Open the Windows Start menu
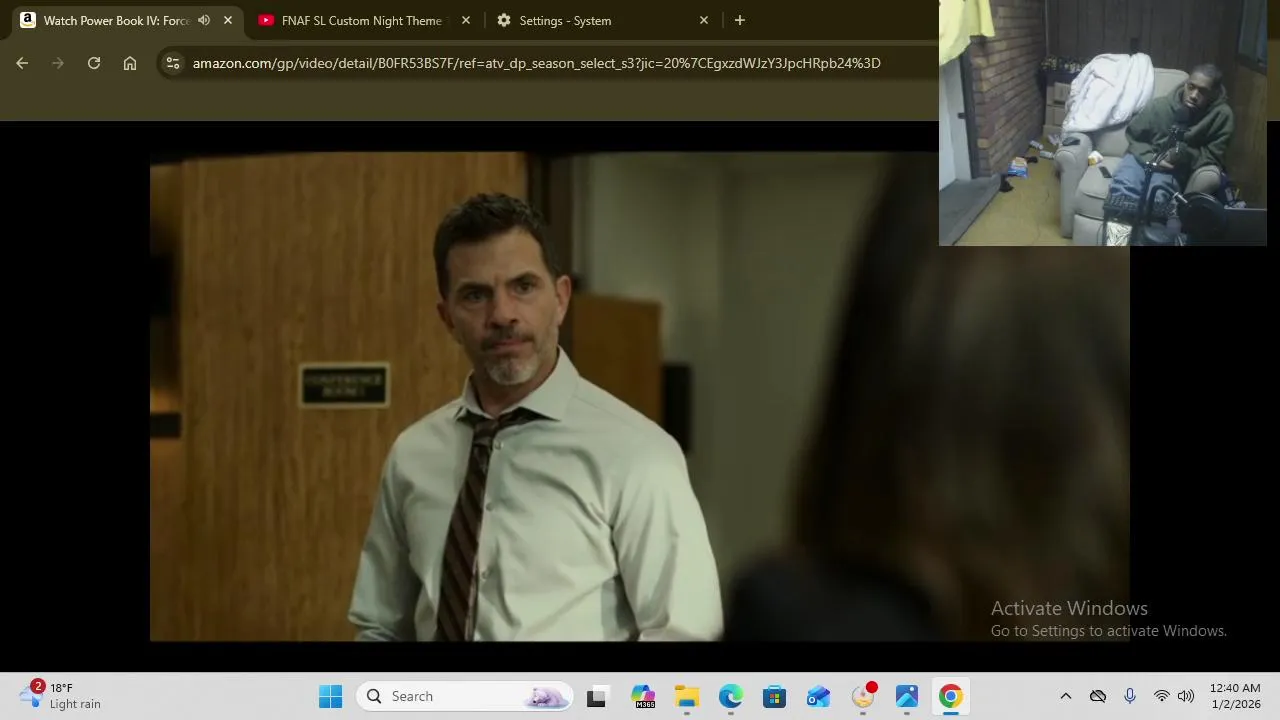The height and width of the screenshot is (720, 1280). pyautogui.click(x=331, y=696)
